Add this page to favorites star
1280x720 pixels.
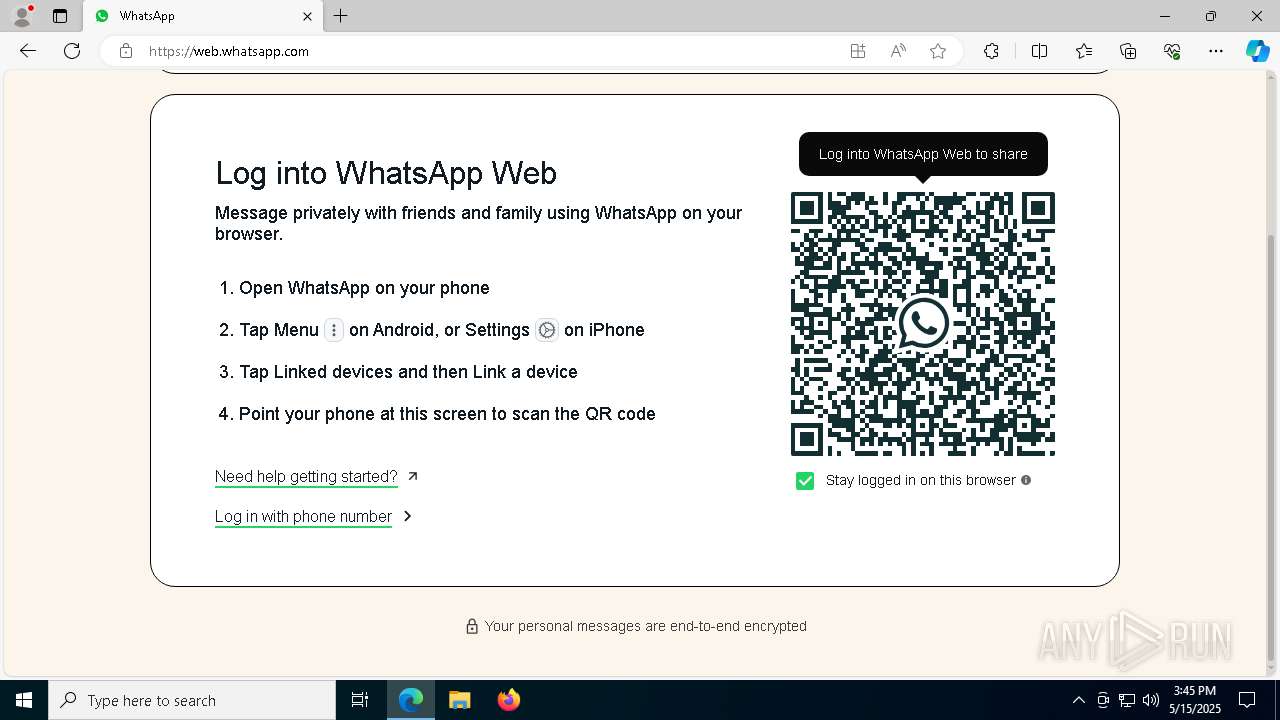[x=938, y=51]
